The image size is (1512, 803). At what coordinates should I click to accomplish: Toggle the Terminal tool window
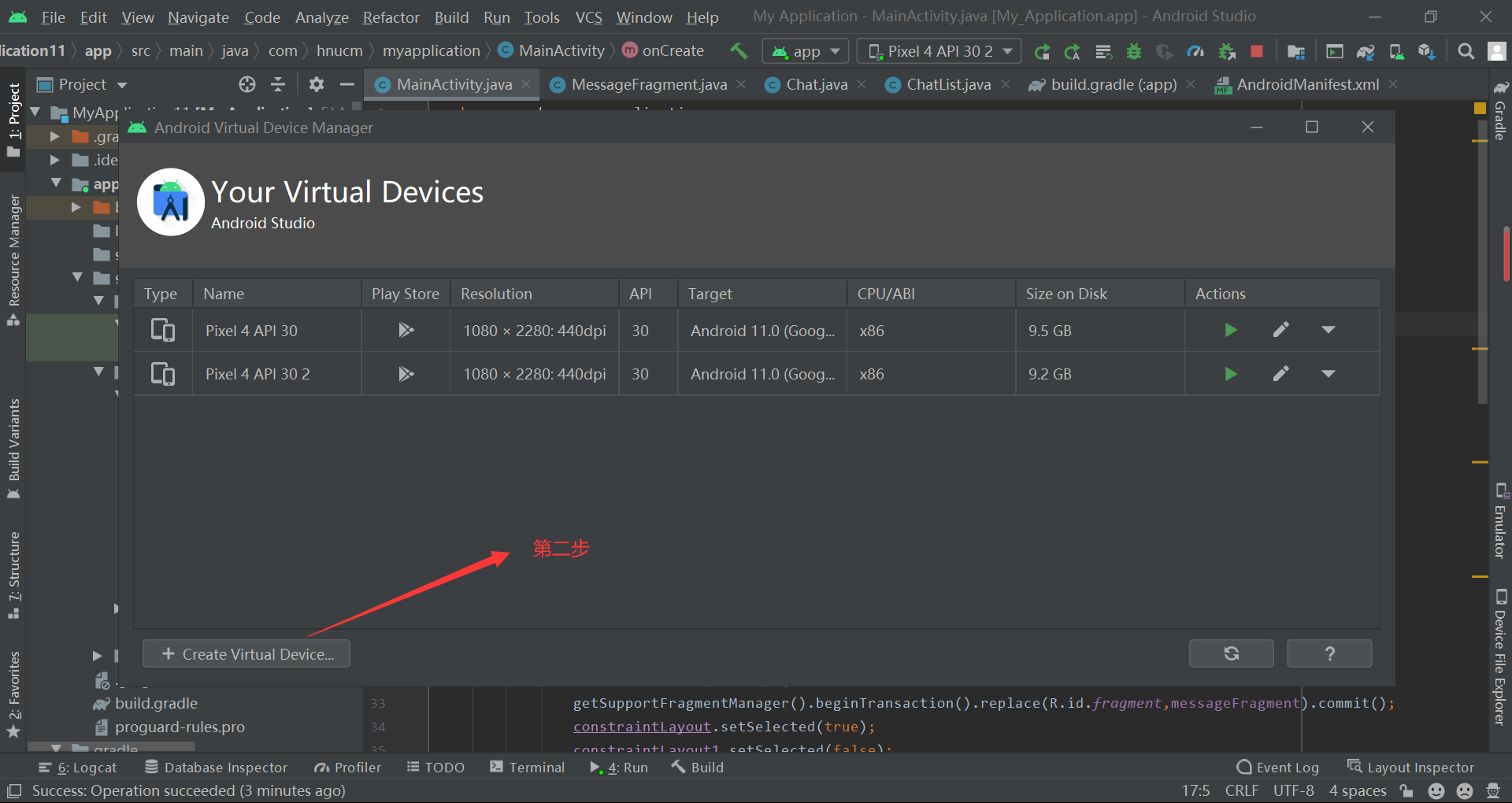[x=527, y=768]
